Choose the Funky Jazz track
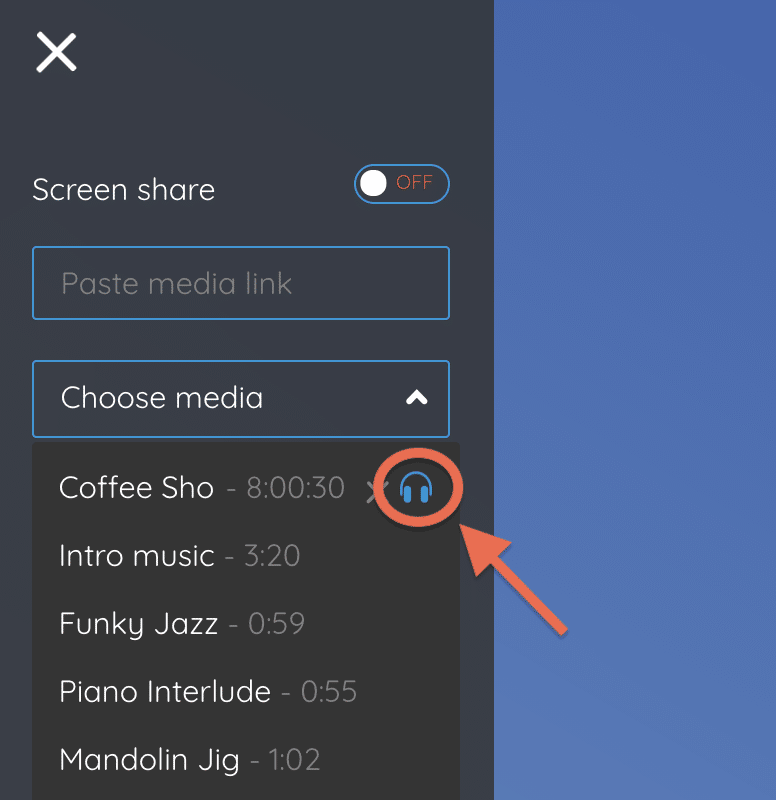Image resolution: width=776 pixels, height=800 pixels. click(x=138, y=623)
